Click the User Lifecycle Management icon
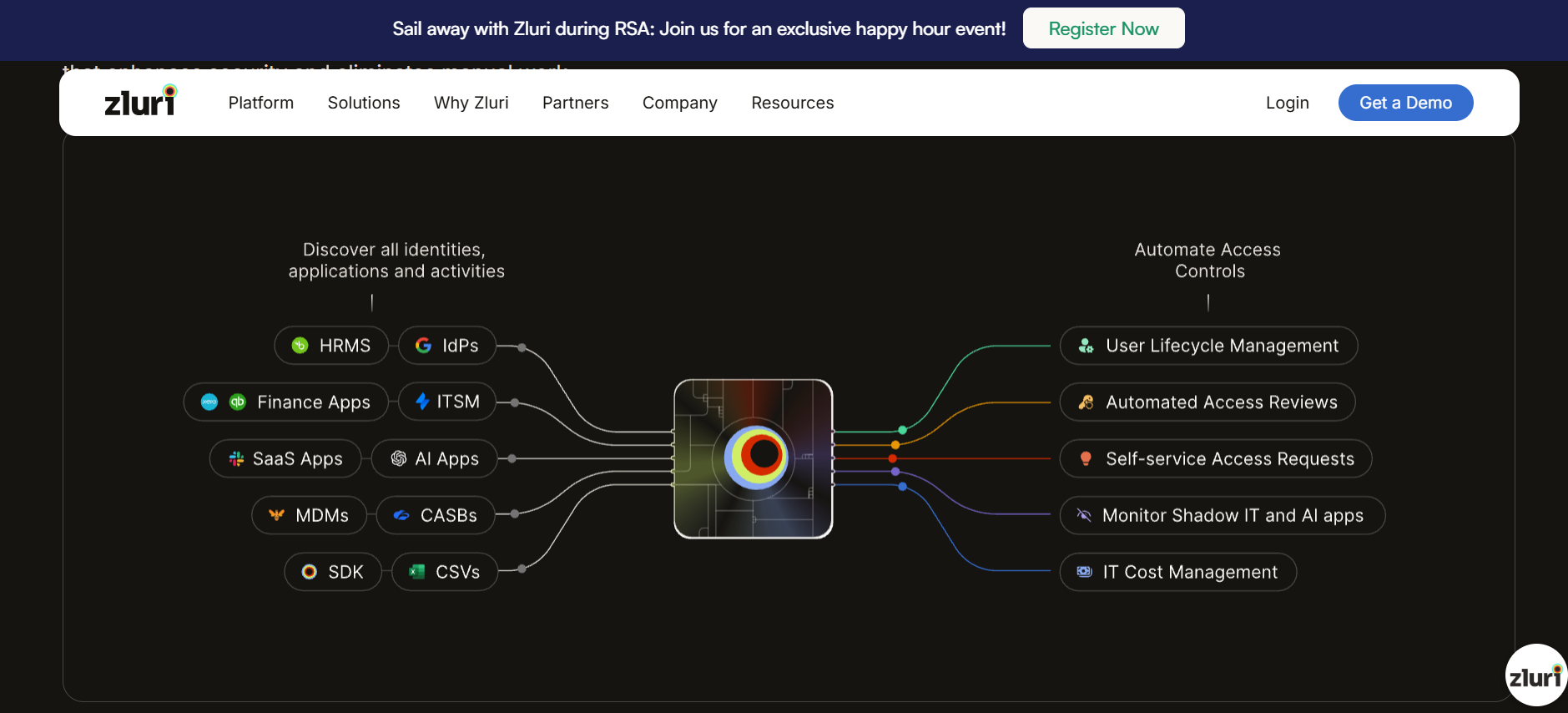Screen dimensions: 1568x713 pos(1086,346)
